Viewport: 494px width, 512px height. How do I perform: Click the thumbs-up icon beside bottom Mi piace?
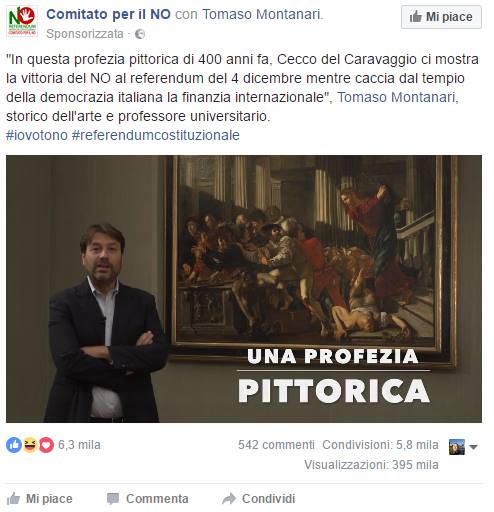coord(13,498)
